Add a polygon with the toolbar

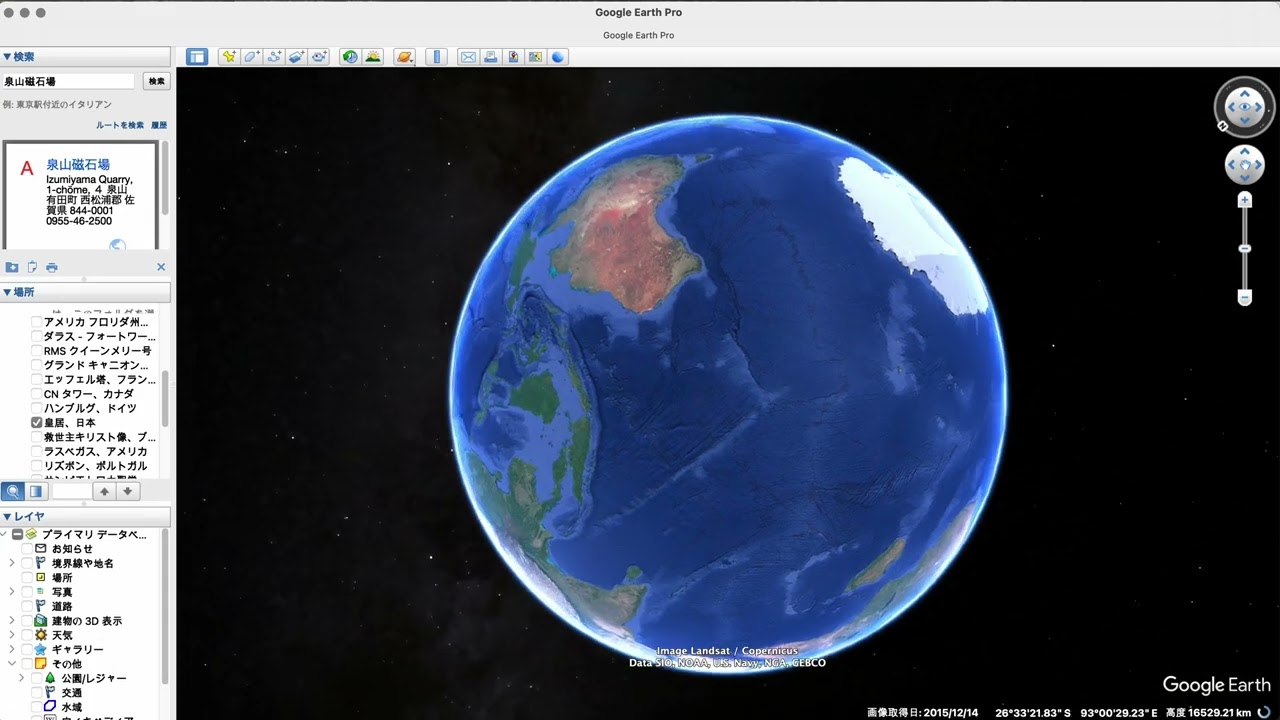point(251,57)
